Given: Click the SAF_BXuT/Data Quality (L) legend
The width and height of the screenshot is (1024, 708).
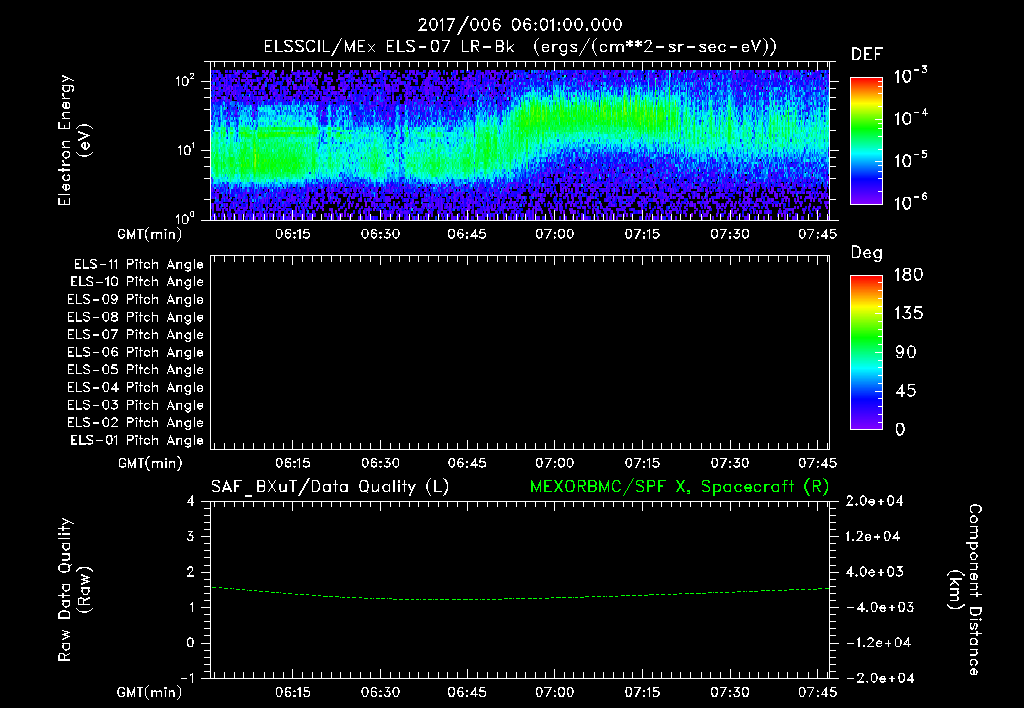Looking at the screenshot, I should pos(330,487).
